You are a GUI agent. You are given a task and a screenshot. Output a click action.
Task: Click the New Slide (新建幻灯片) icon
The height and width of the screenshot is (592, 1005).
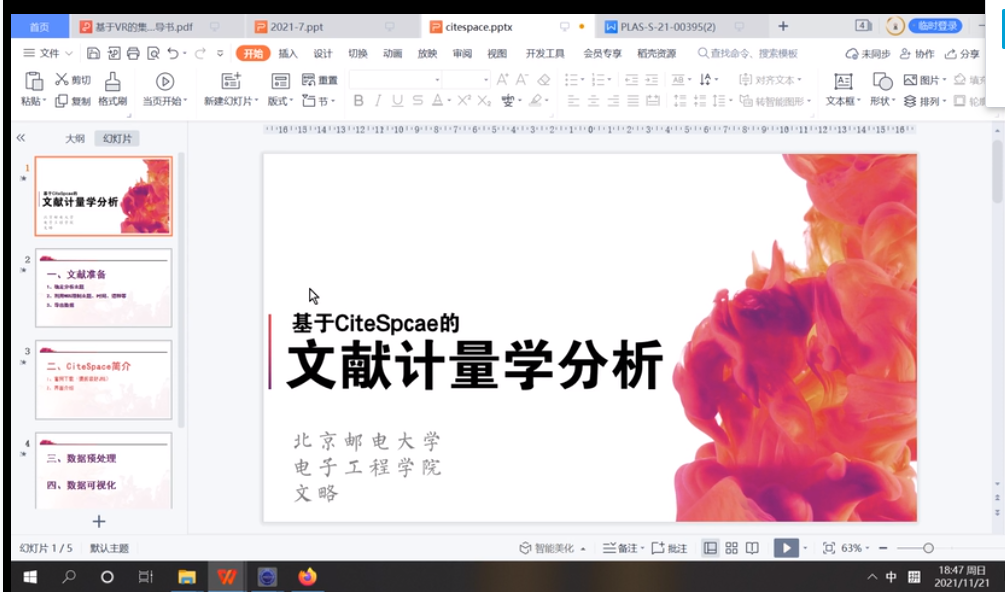click(231, 81)
